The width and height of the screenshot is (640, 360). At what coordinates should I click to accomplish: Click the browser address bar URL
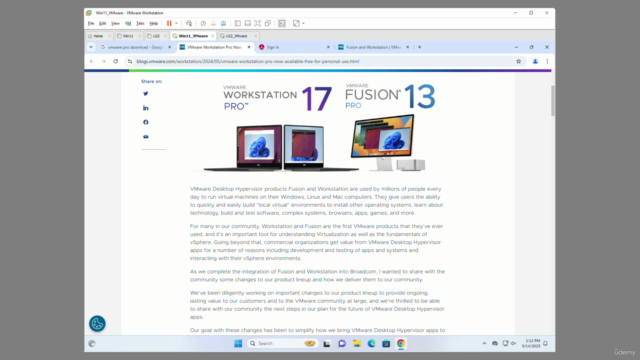248,62
